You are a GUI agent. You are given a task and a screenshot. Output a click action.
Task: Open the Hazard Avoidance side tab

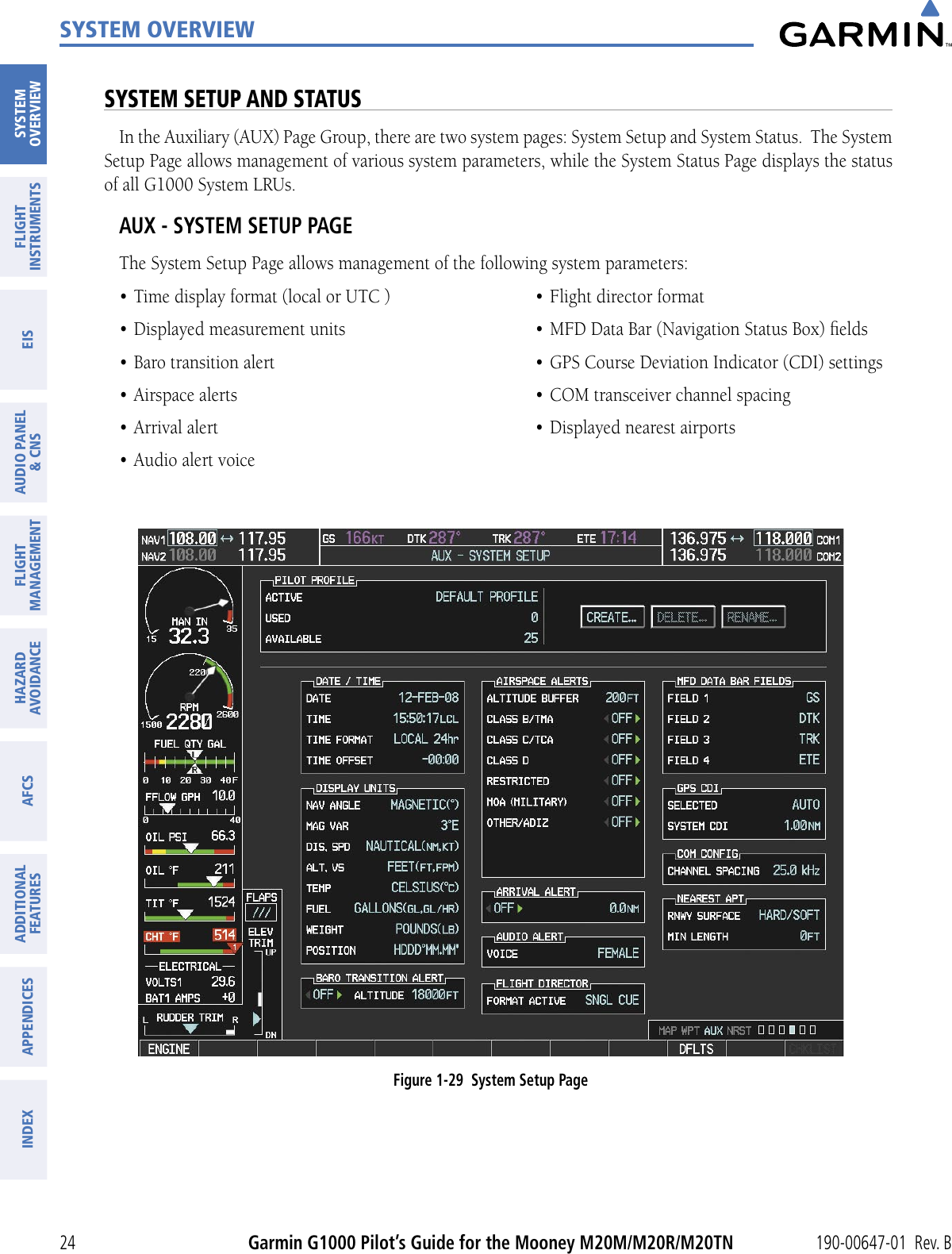click(24, 678)
